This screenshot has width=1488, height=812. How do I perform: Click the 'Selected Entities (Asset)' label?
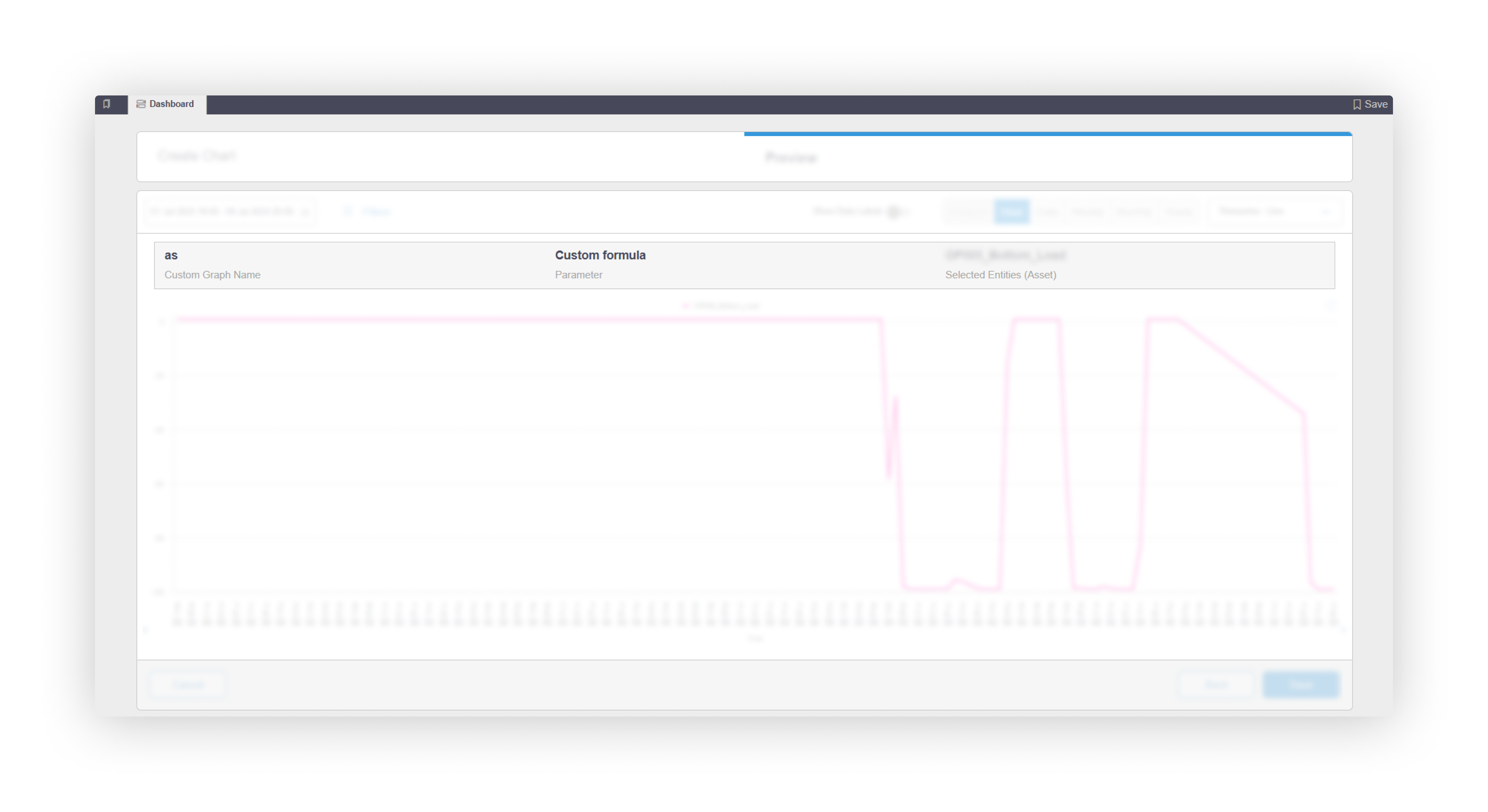1001,275
